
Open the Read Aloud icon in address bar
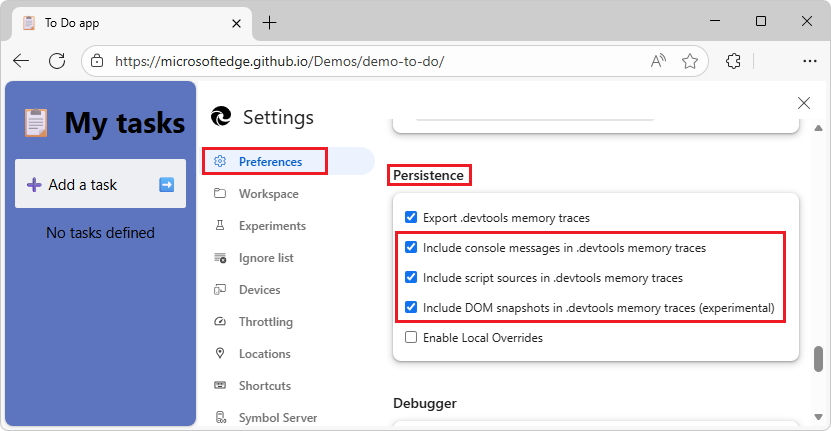click(658, 61)
